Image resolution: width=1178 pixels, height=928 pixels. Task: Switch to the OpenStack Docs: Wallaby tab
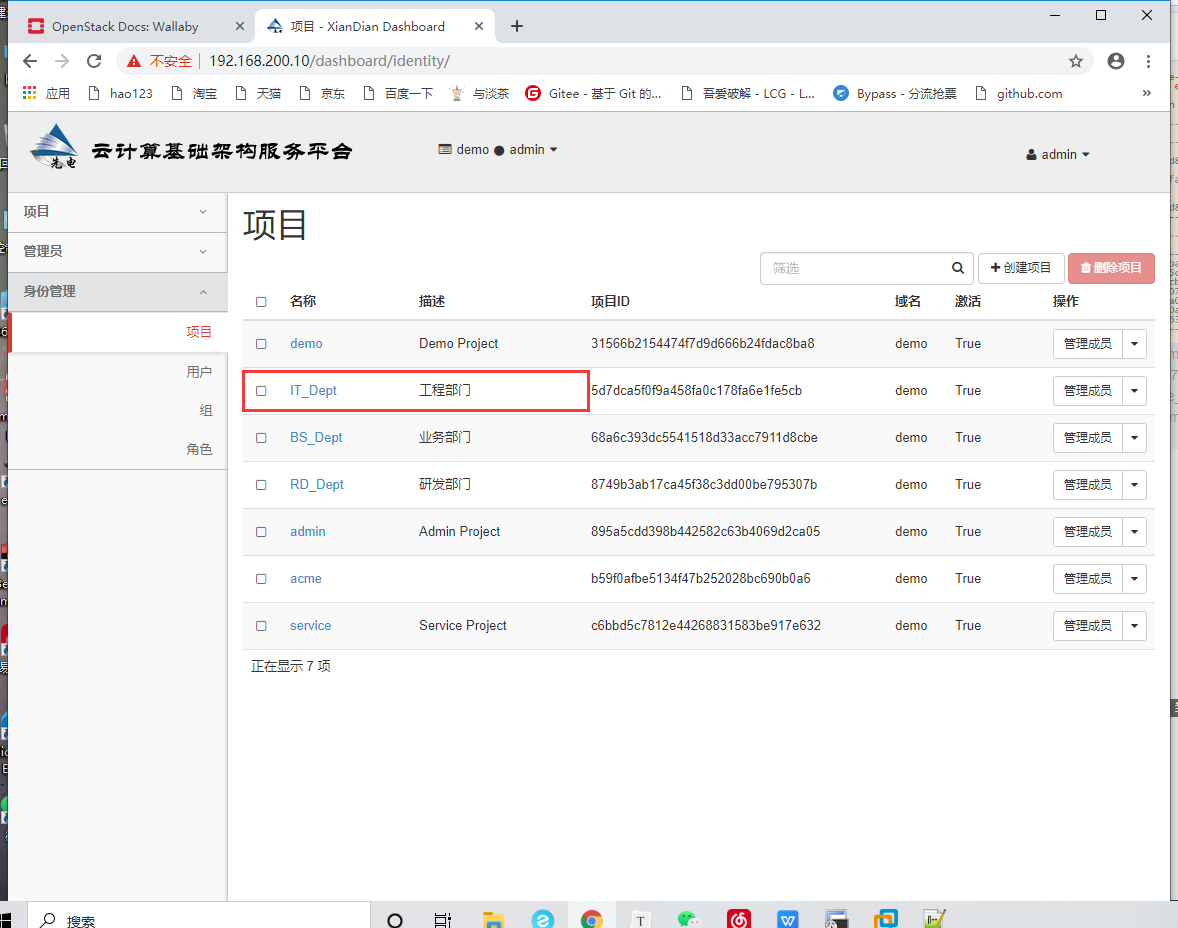[125, 25]
